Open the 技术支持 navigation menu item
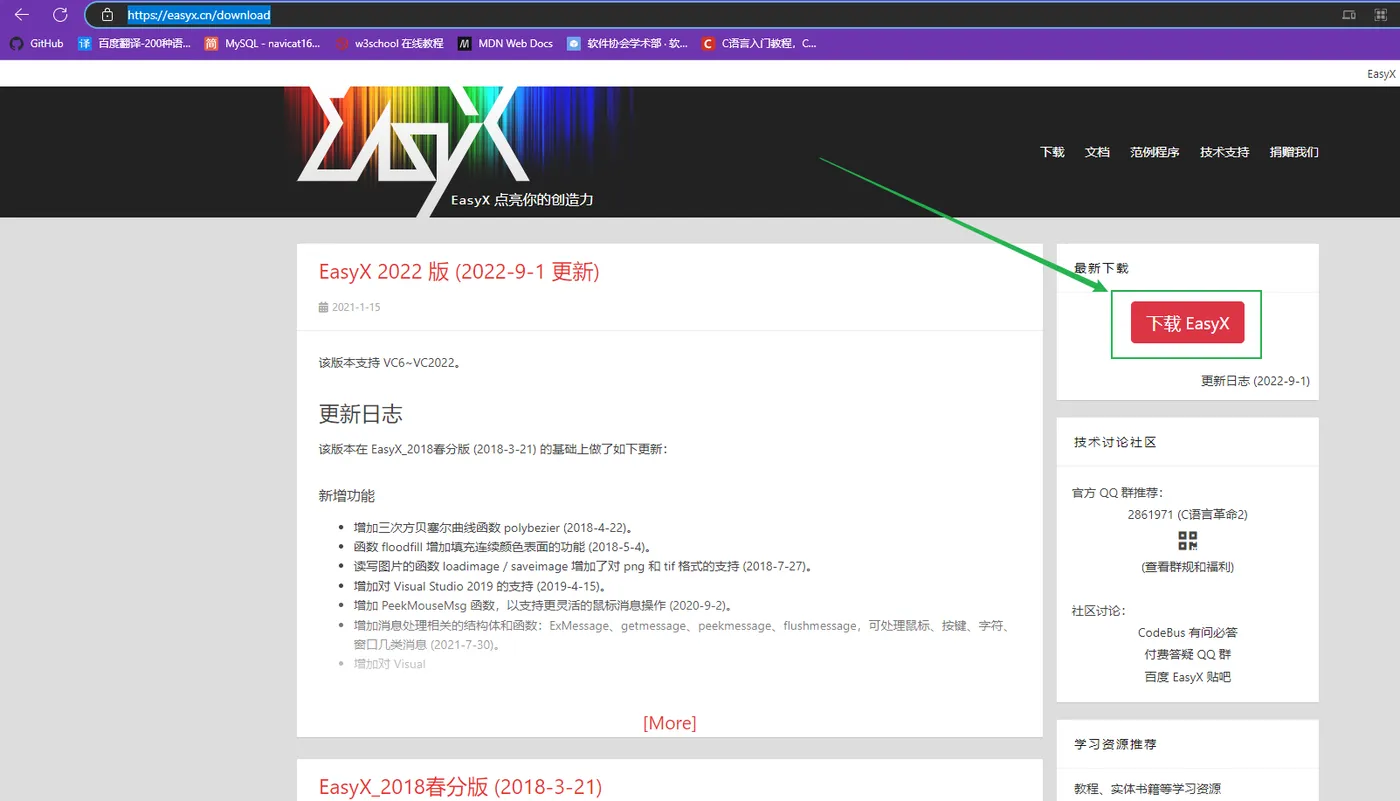1400x801 pixels. 1225,152
